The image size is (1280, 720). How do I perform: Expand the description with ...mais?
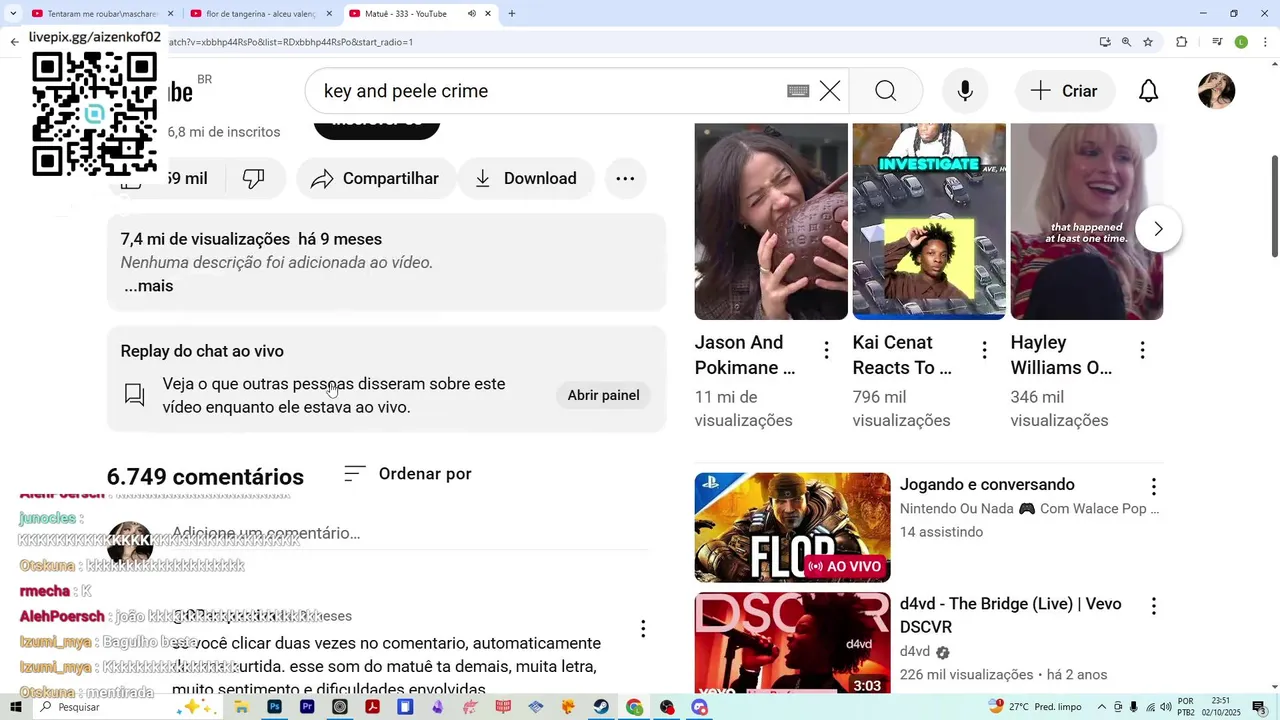[149, 286]
